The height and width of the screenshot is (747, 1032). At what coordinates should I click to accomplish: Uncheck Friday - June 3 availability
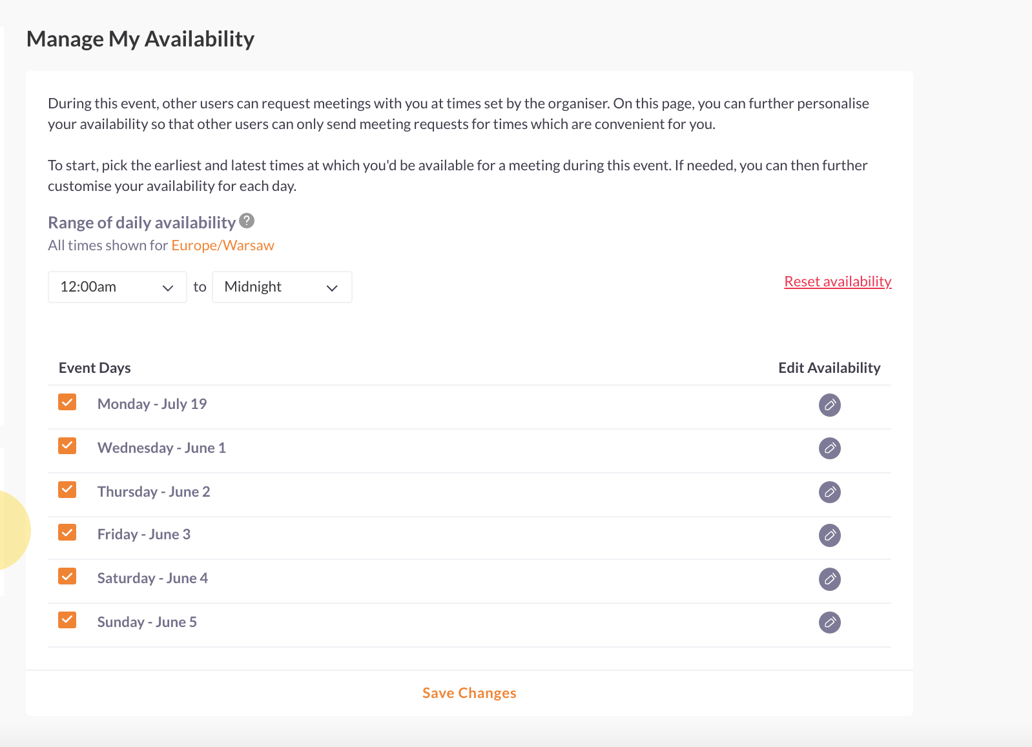coord(66,532)
